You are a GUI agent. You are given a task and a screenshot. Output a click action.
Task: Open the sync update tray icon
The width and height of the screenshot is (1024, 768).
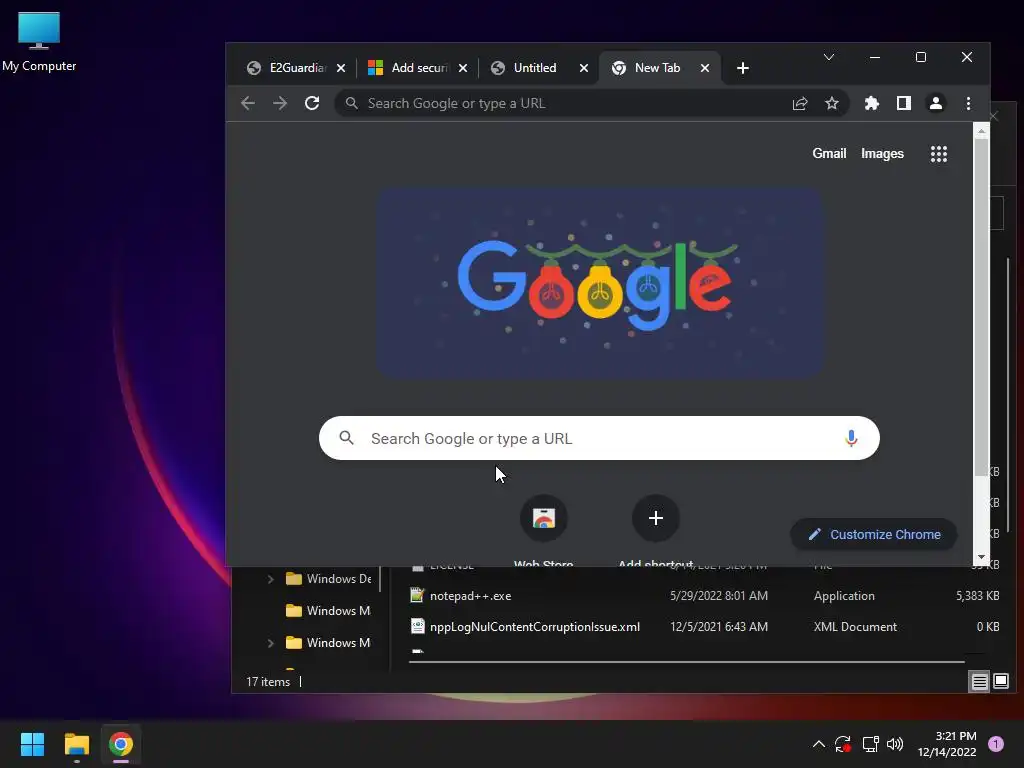(x=842, y=744)
